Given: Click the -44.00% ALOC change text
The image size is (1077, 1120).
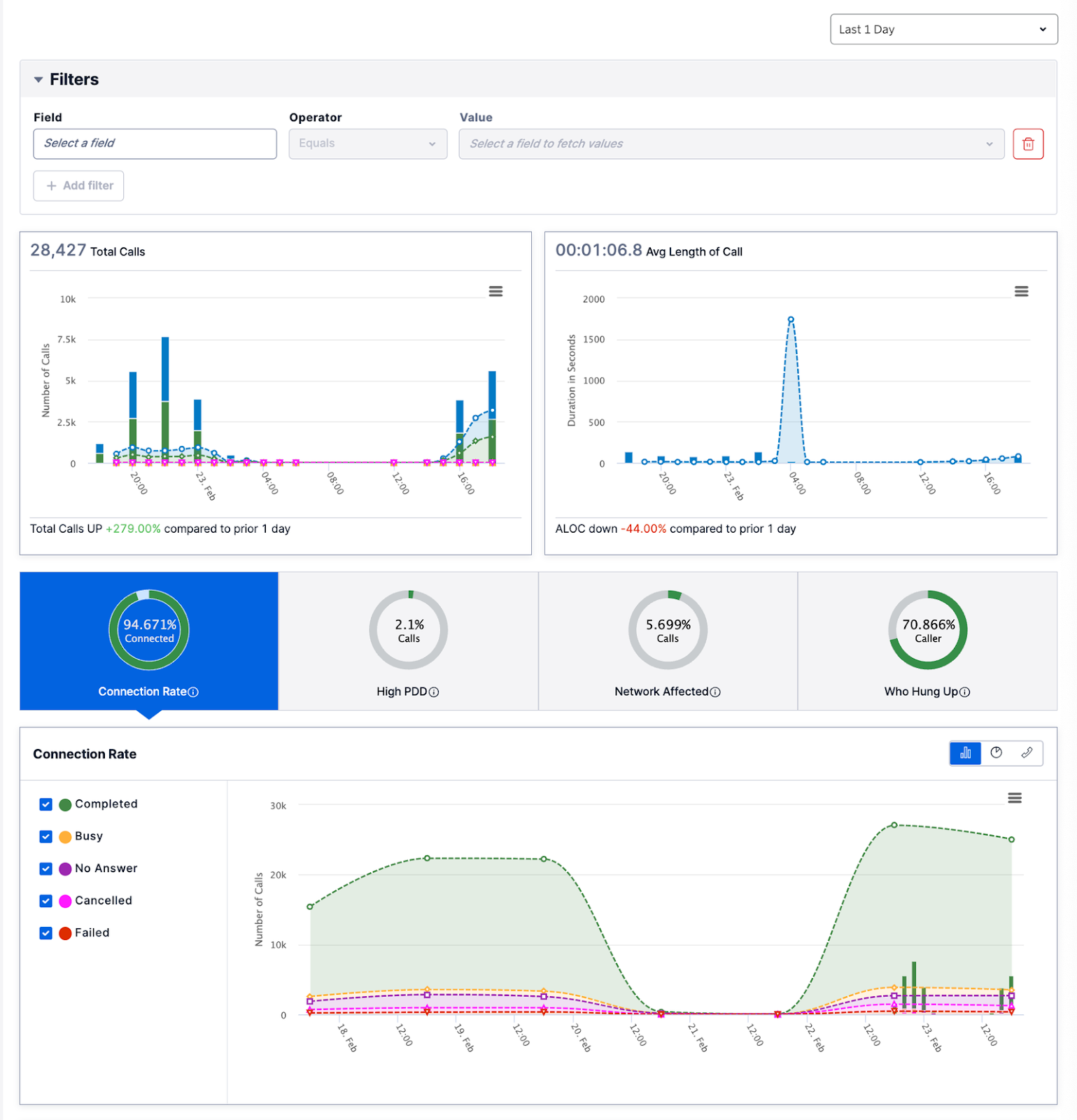Looking at the screenshot, I should point(643,529).
